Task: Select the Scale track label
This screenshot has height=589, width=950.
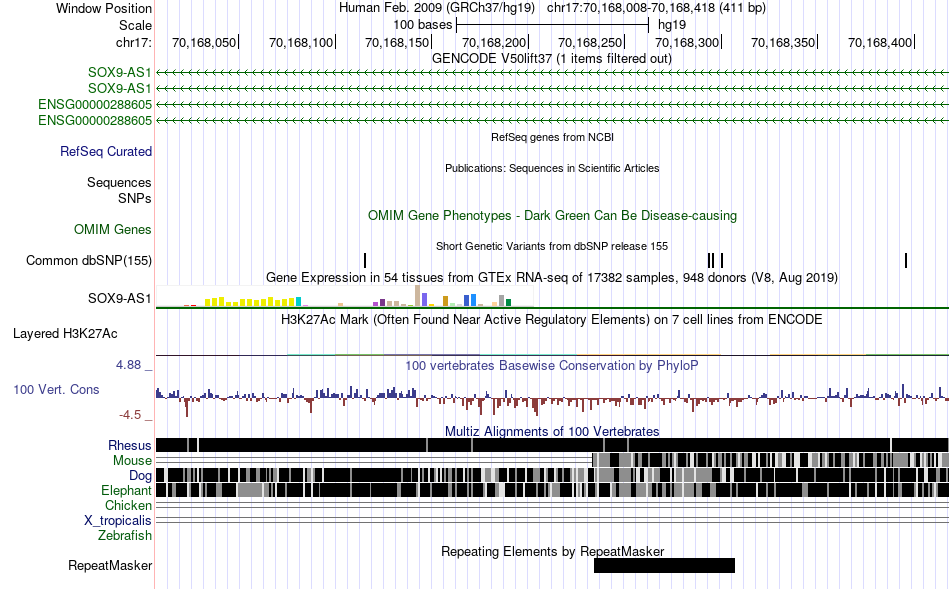Action: click(135, 25)
